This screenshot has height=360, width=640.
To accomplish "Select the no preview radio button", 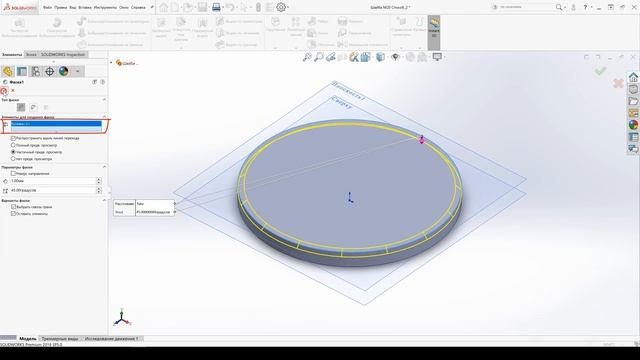I will pyautogui.click(x=13, y=159).
